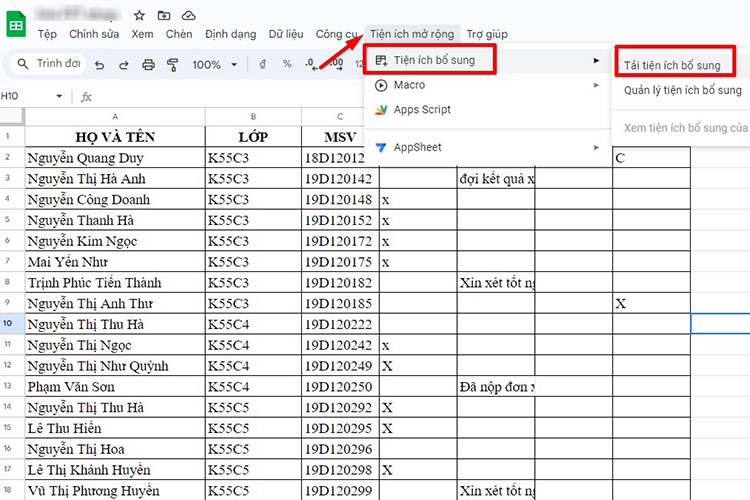Screen dimensions: 750x500
Task: Expand the AppSheet submenu arrow
Action: point(596,147)
